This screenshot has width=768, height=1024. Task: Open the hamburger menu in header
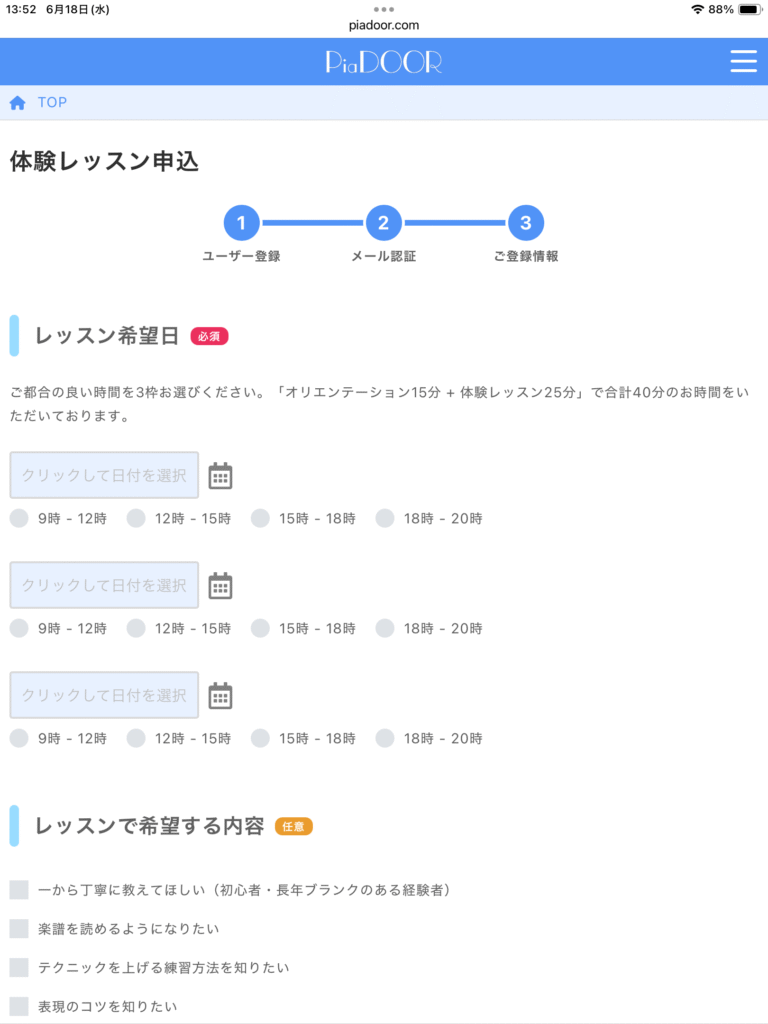click(x=743, y=61)
